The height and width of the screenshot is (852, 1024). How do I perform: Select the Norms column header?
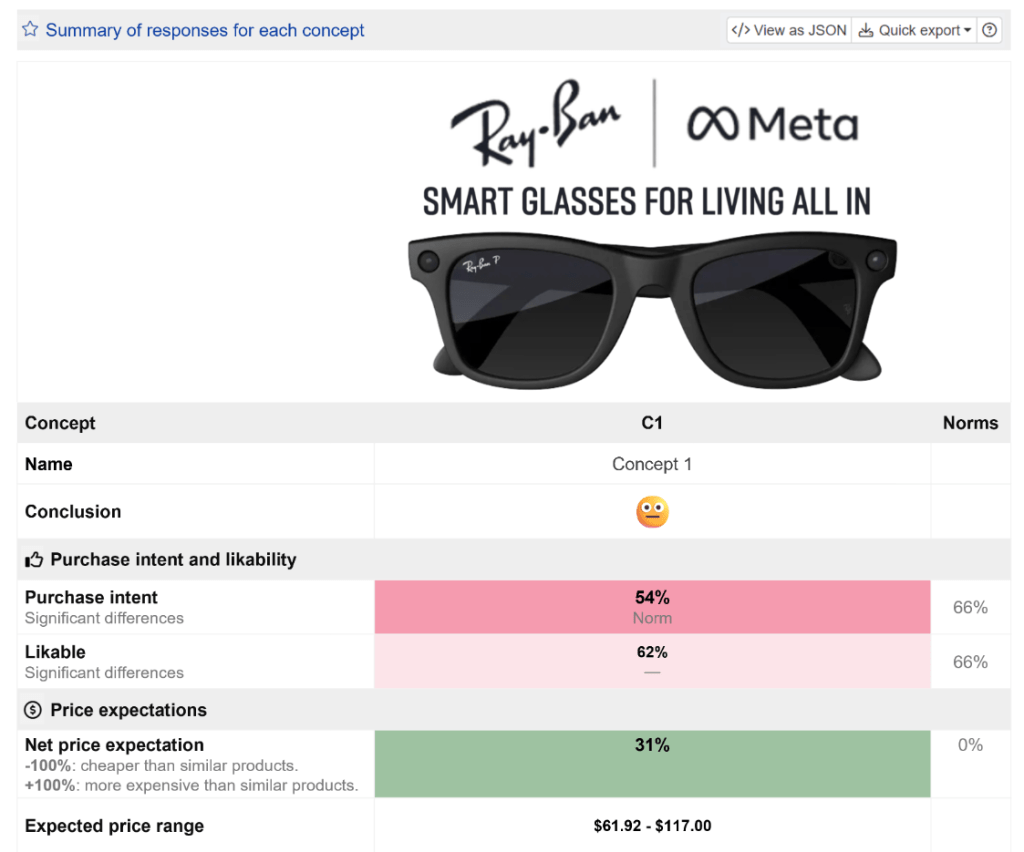970,423
